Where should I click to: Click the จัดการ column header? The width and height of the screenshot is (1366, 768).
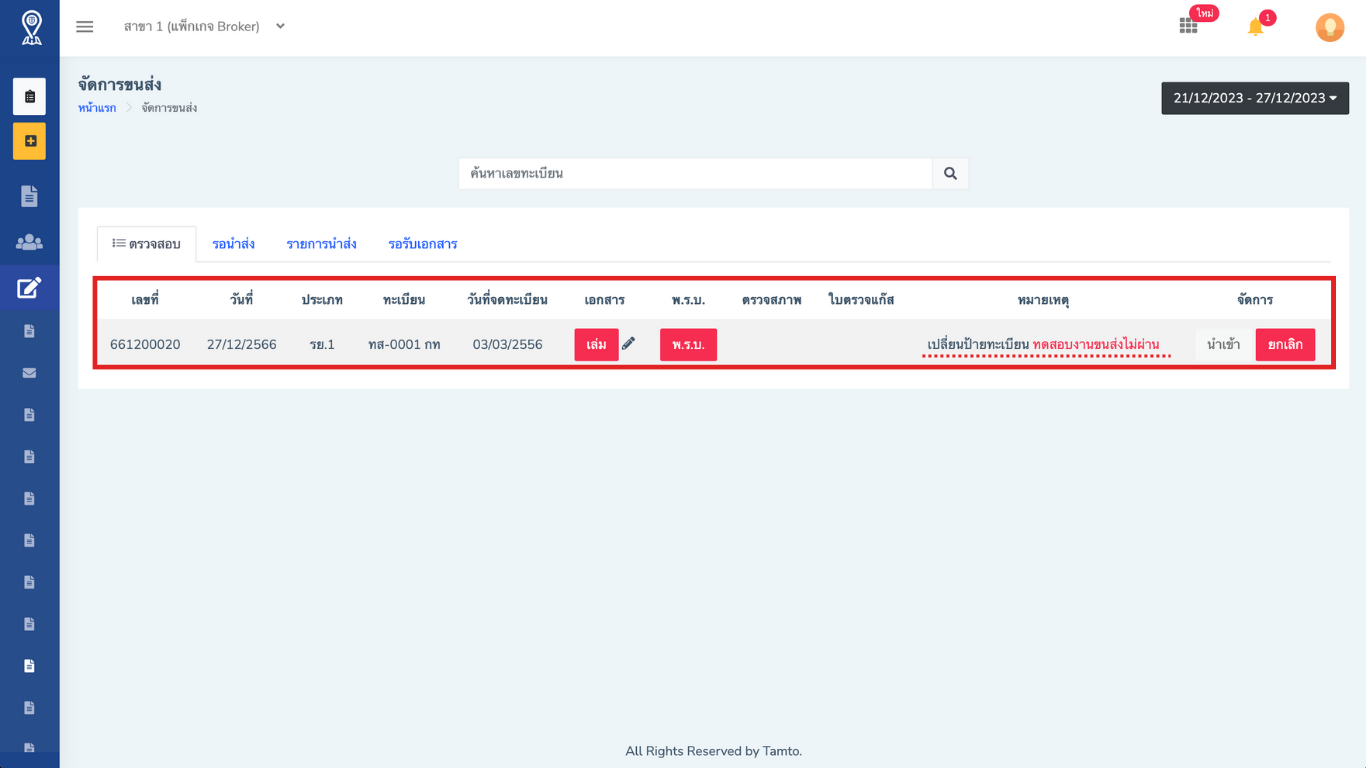click(1255, 300)
